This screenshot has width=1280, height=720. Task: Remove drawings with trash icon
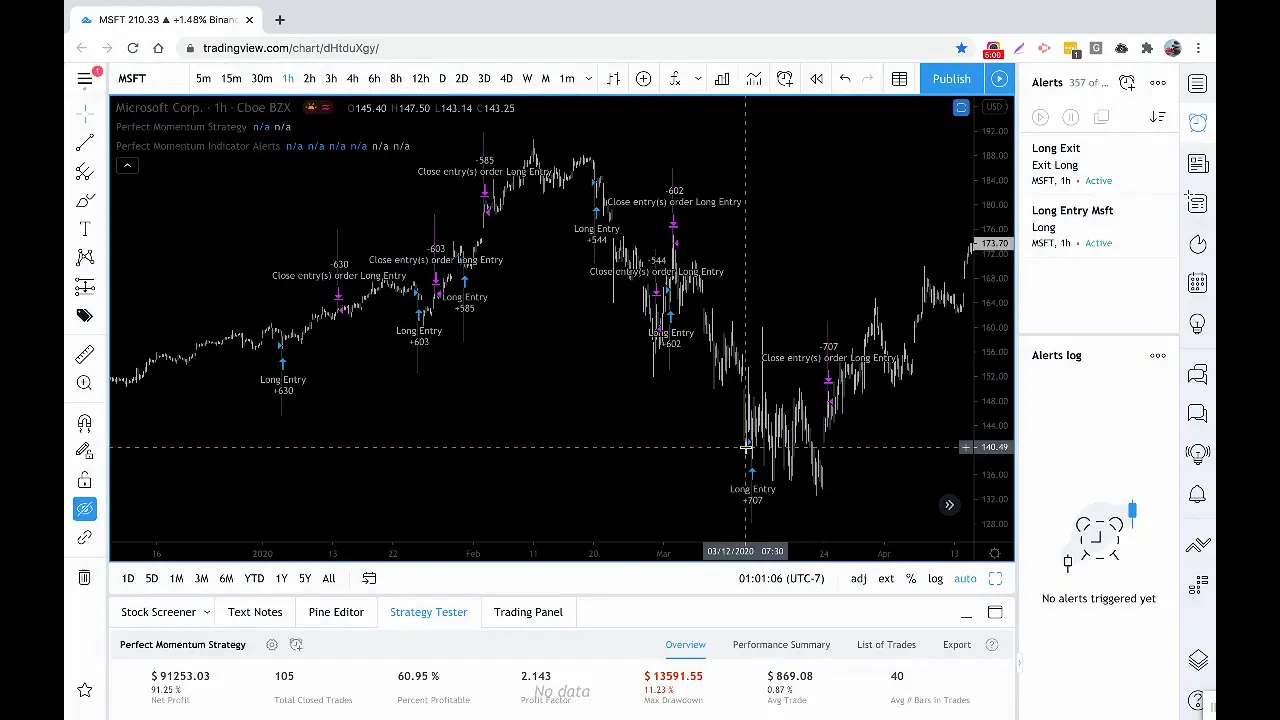point(85,578)
